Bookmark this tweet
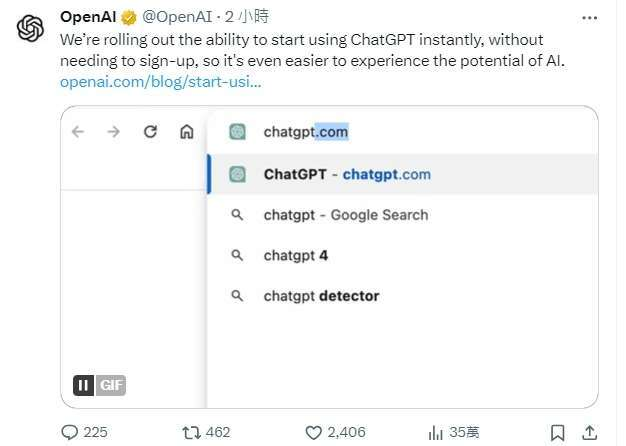Image resolution: width=626 pixels, height=446 pixels. click(x=559, y=432)
